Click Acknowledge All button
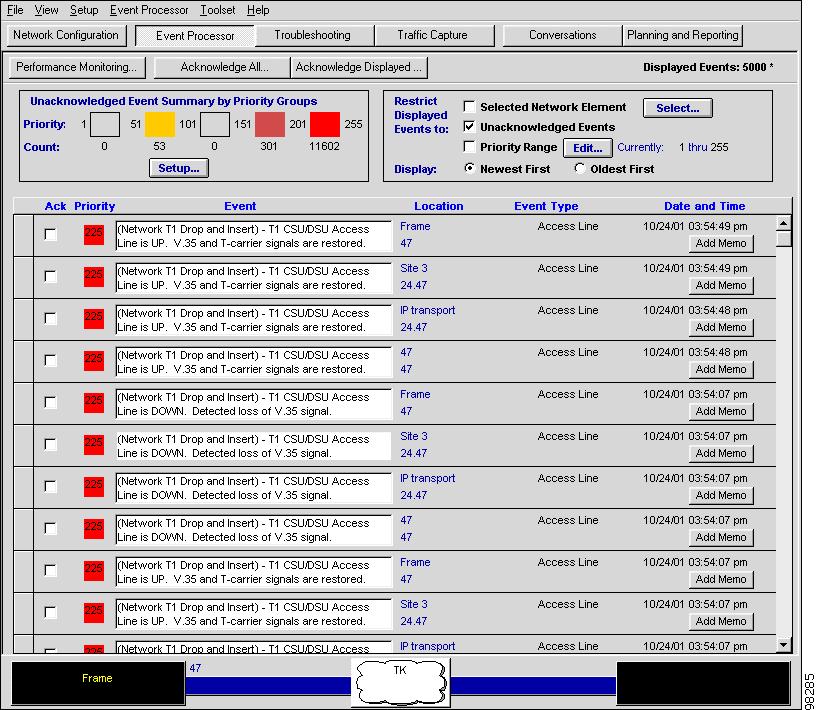 (x=222, y=67)
